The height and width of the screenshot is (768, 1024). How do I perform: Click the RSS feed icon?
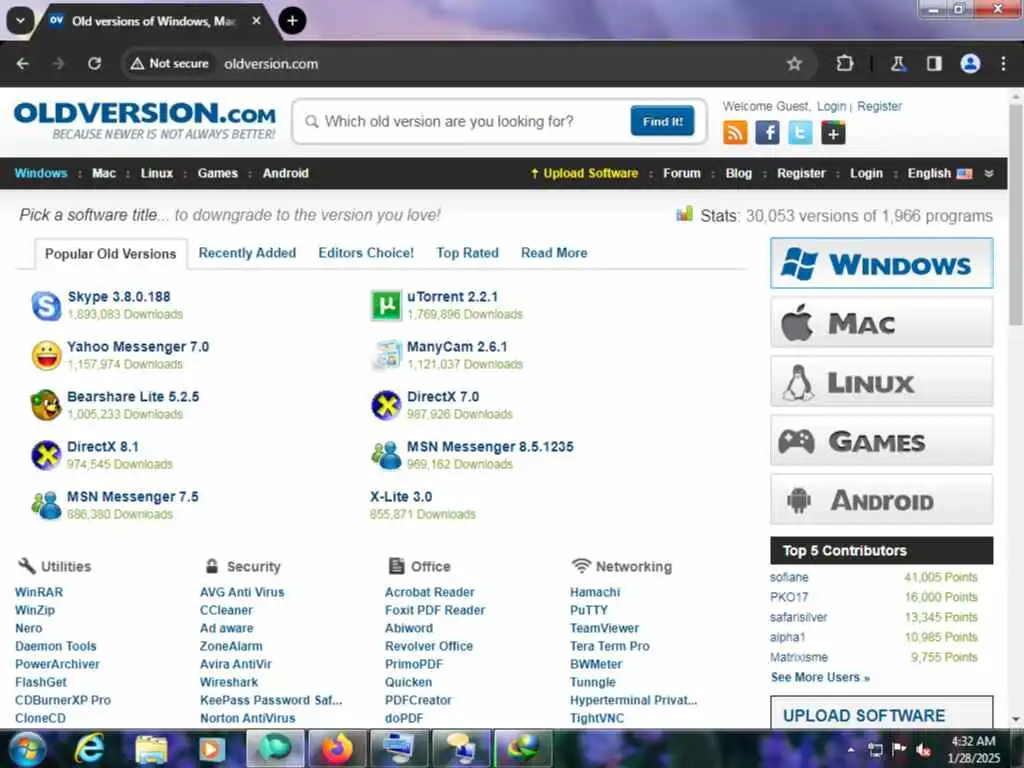click(735, 133)
